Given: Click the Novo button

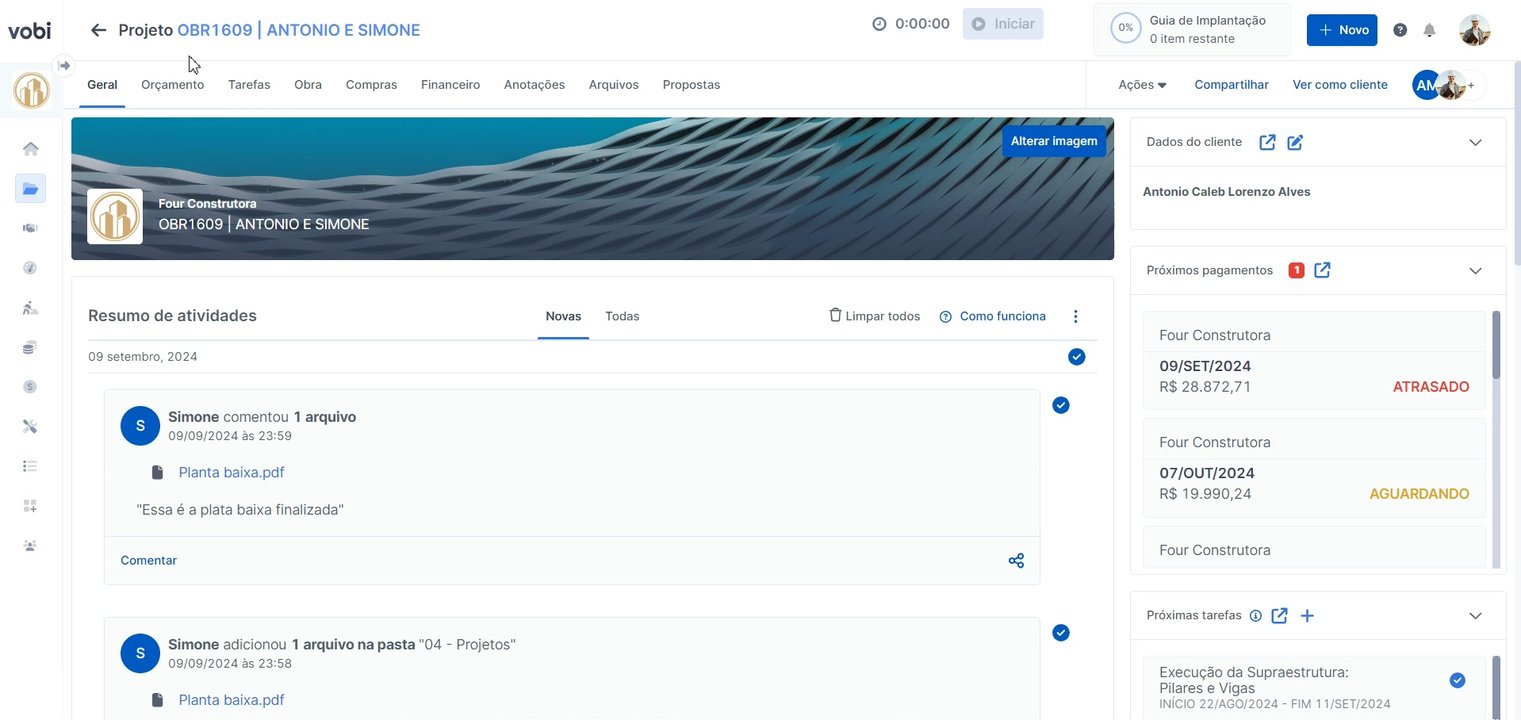Looking at the screenshot, I should (1342, 30).
